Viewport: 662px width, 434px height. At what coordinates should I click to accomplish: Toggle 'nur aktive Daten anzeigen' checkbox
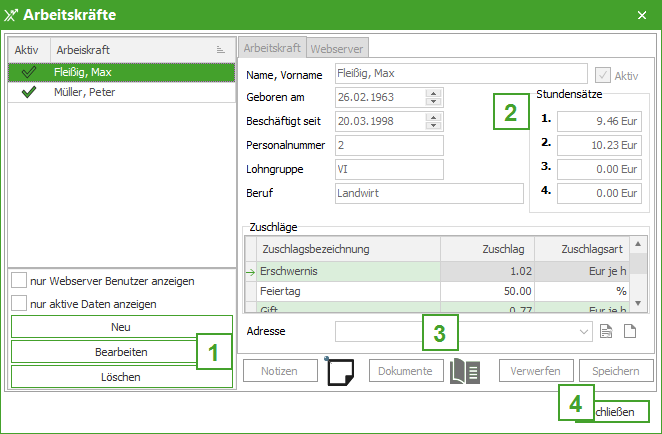tap(19, 303)
